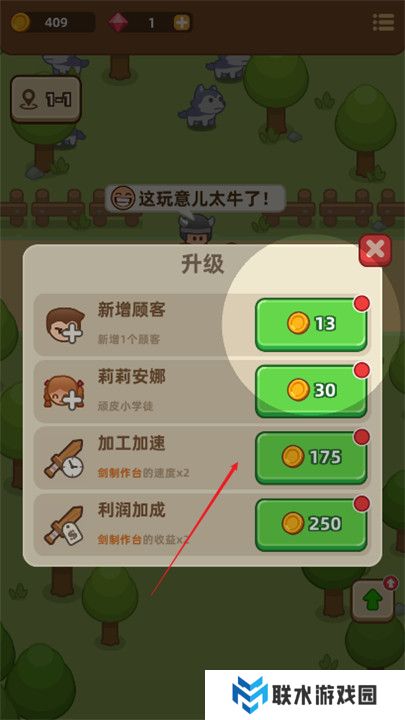Viewport: 405px width, 720px height.
Task: Open the 1-1 stage map button
Action: 46,99
